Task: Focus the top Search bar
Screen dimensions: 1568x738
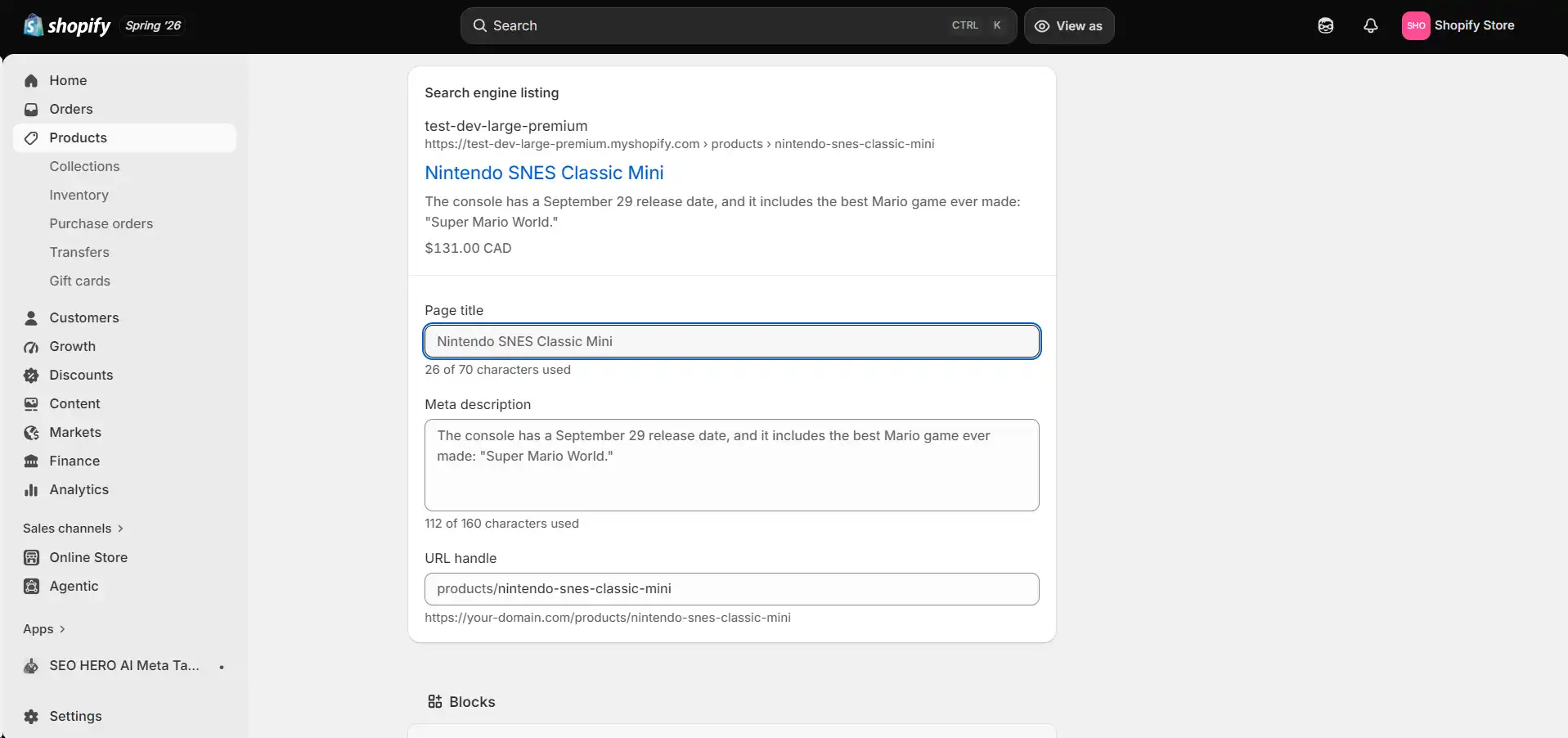Action: click(739, 25)
